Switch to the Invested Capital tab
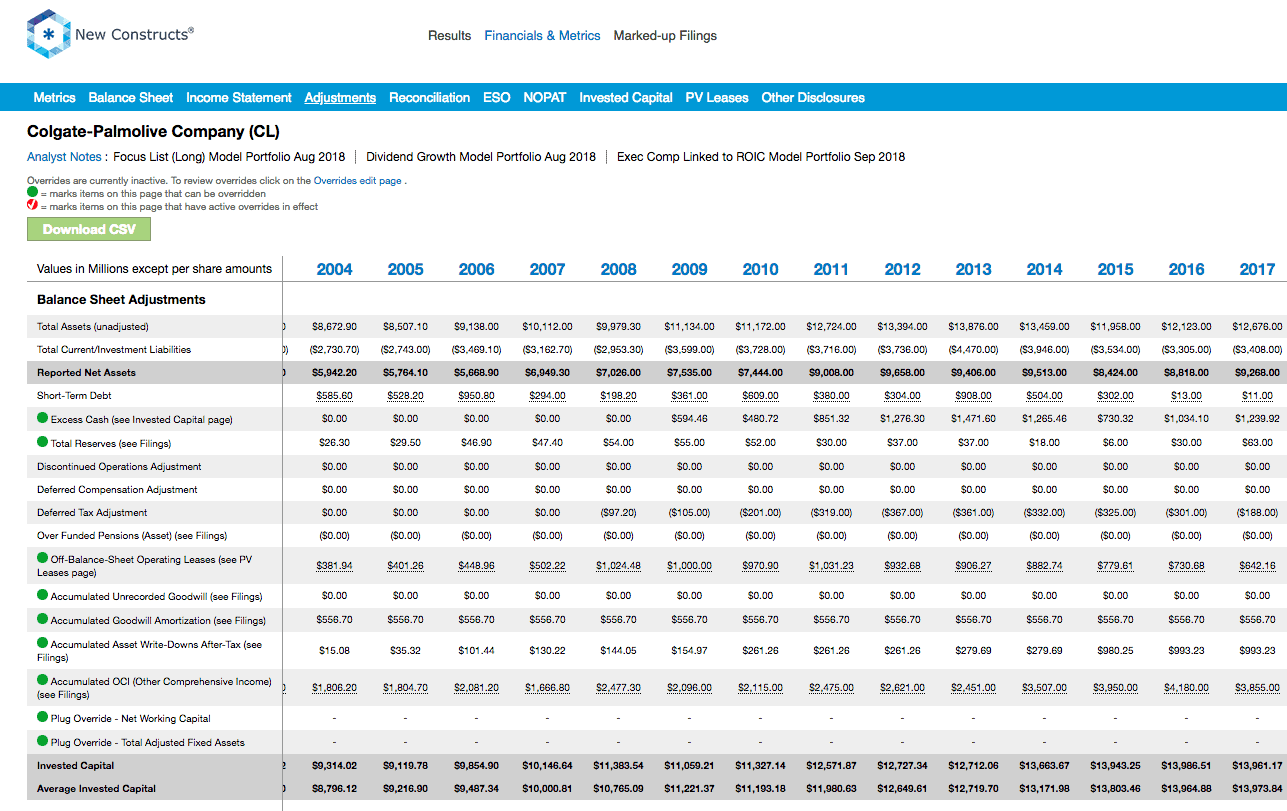Viewport: 1287px width, 811px height. pyautogui.click(x=626, y=97)
